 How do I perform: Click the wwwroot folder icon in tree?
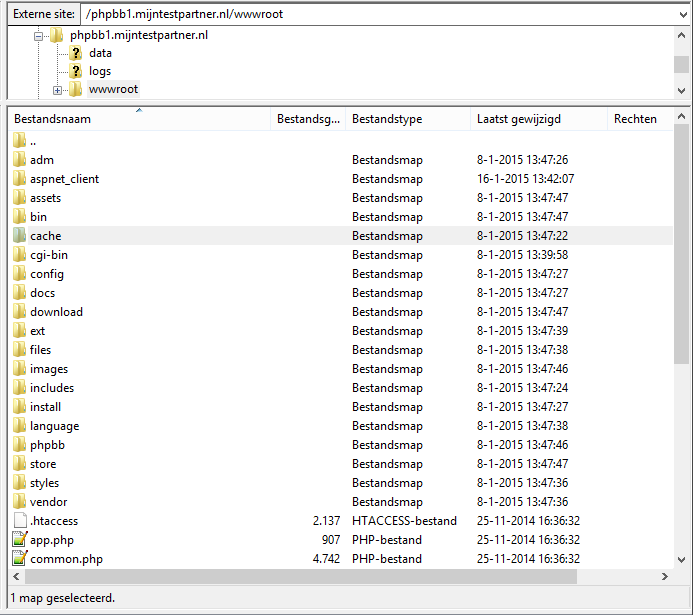coord(76,89)
